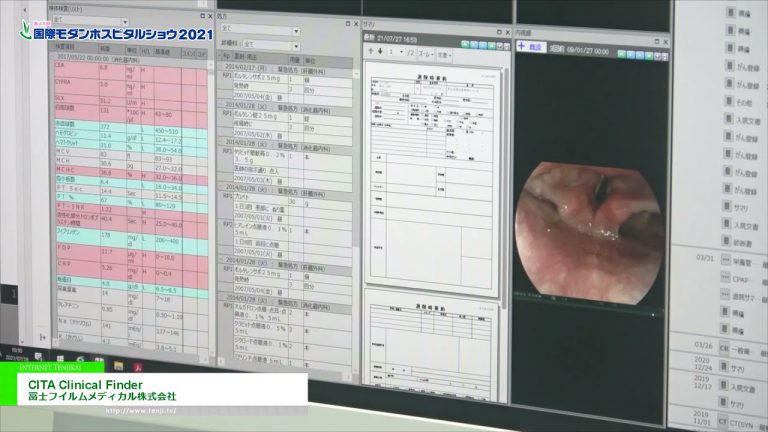Collapse left sidebar with arrow at top
The height and width of the screenshot is (432, 768).
click(x=25, y=10)
